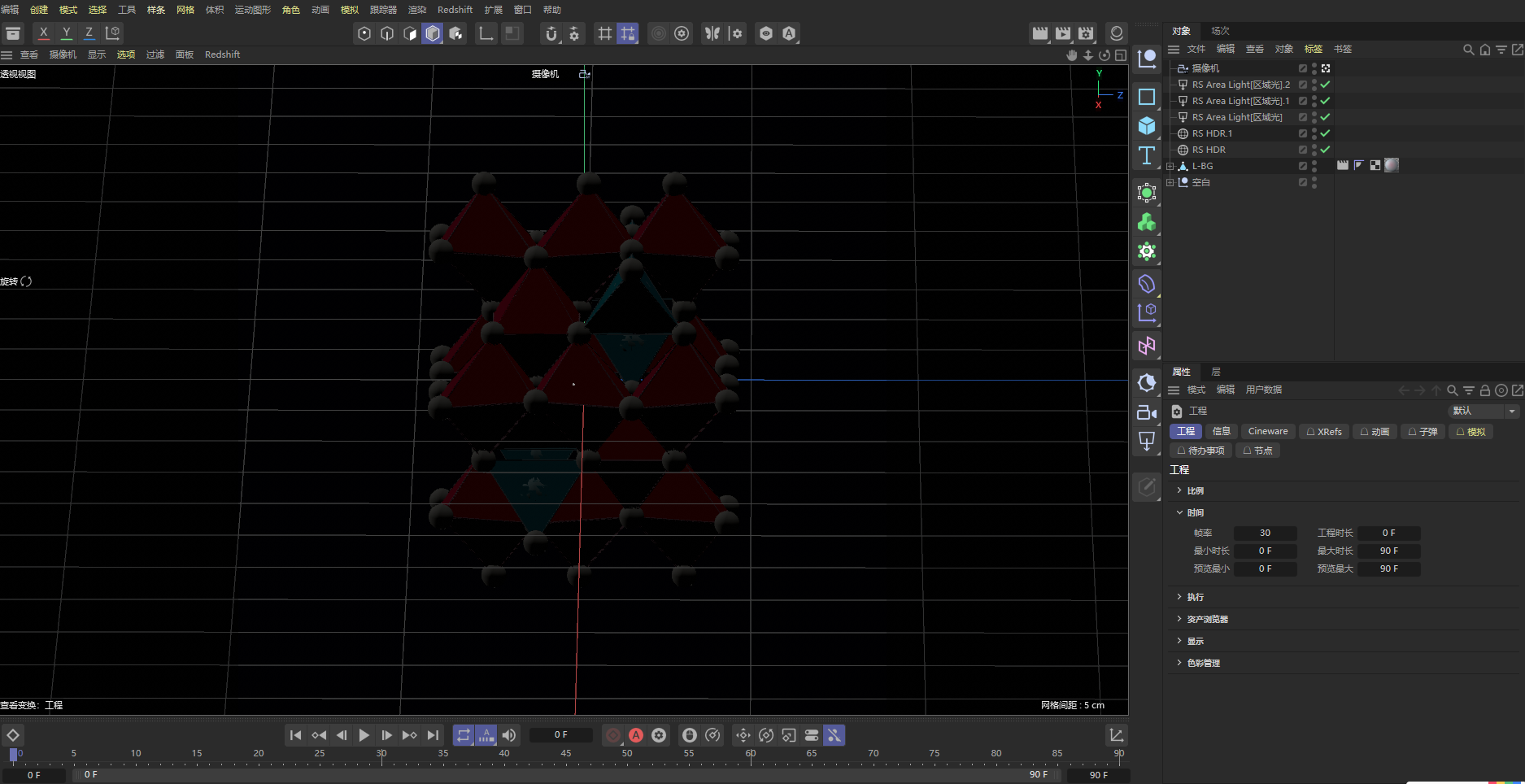The image size is (1525, 784).
Task: Click the 帧率 value field 30
Action: 1265,534
